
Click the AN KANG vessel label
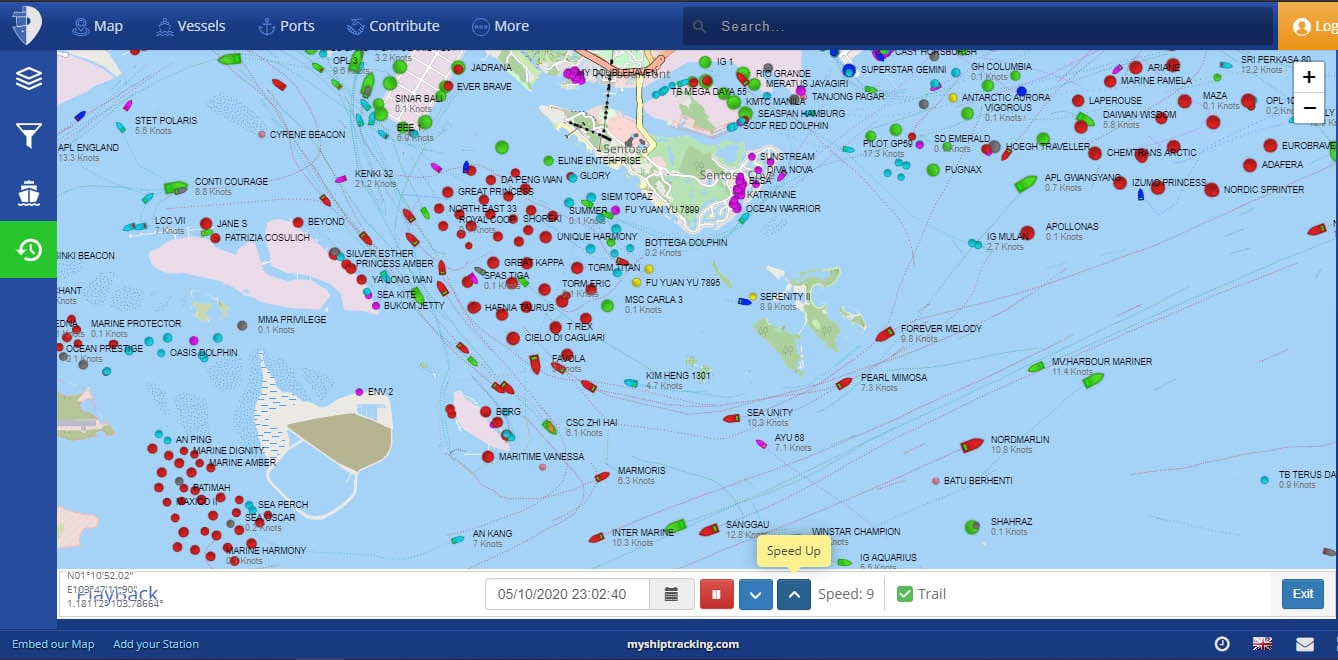pyautogui.click(x=492, y=534)
